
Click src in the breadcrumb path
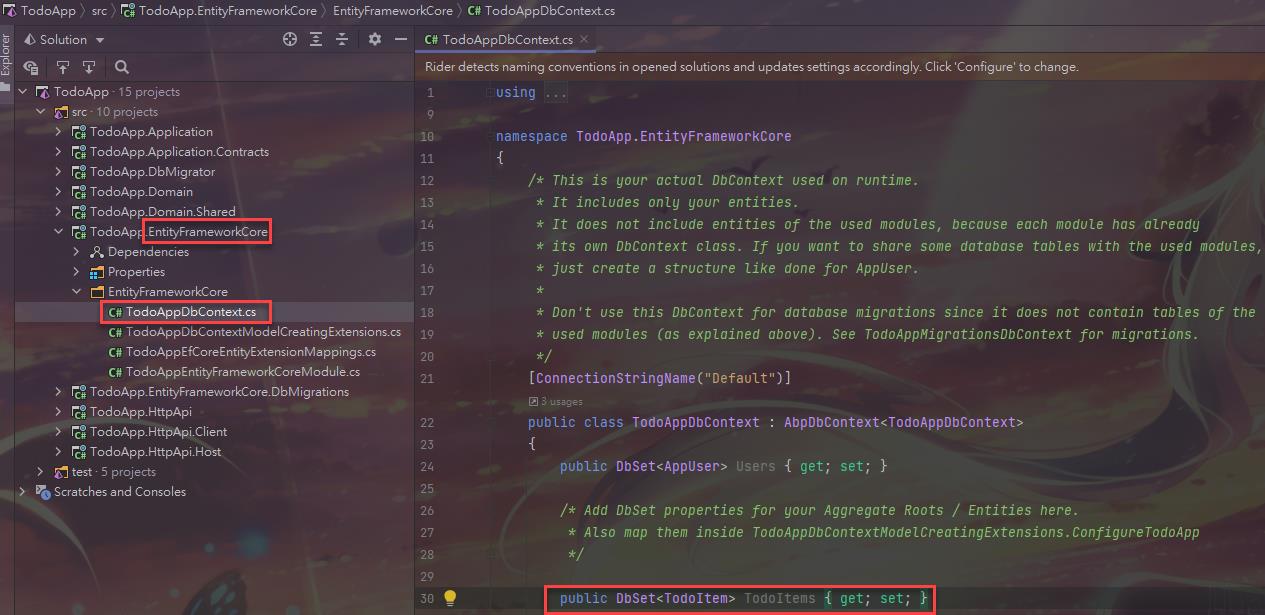[98, 11]
